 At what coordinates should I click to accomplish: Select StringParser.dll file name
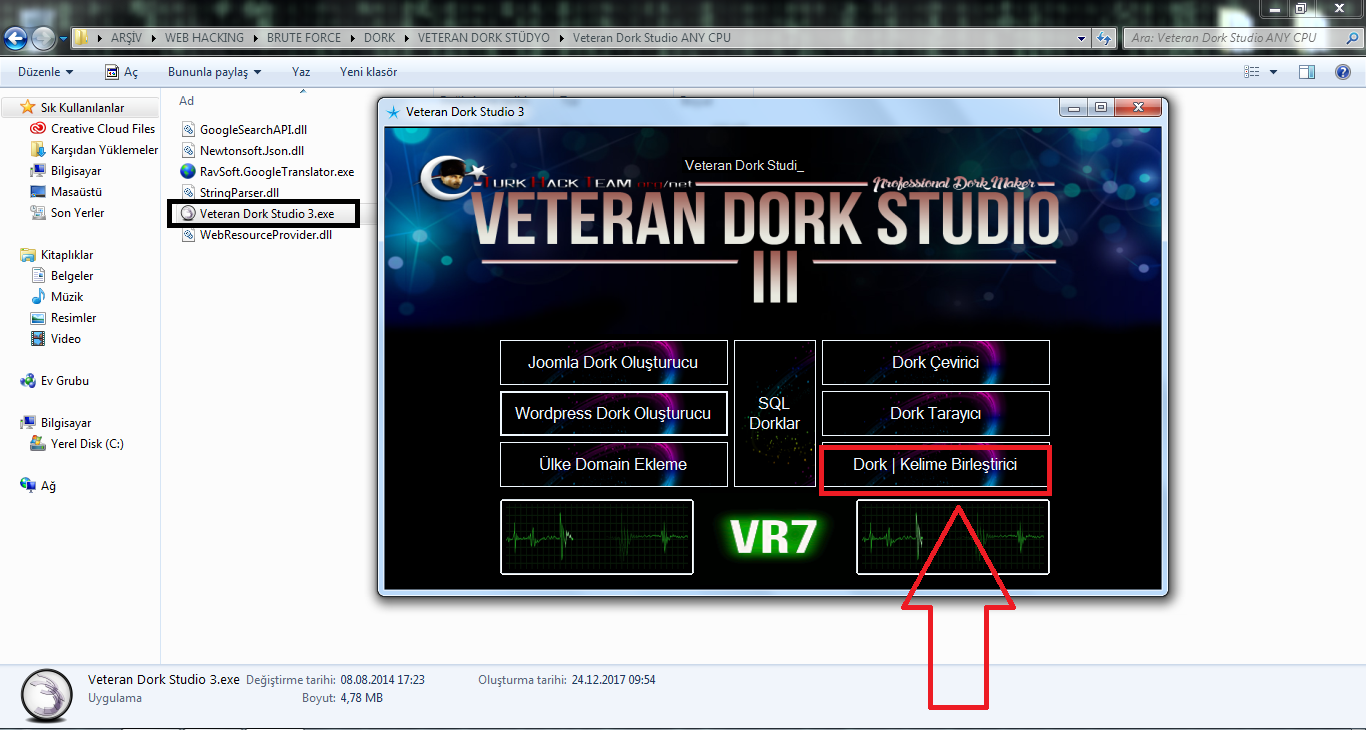240,193
